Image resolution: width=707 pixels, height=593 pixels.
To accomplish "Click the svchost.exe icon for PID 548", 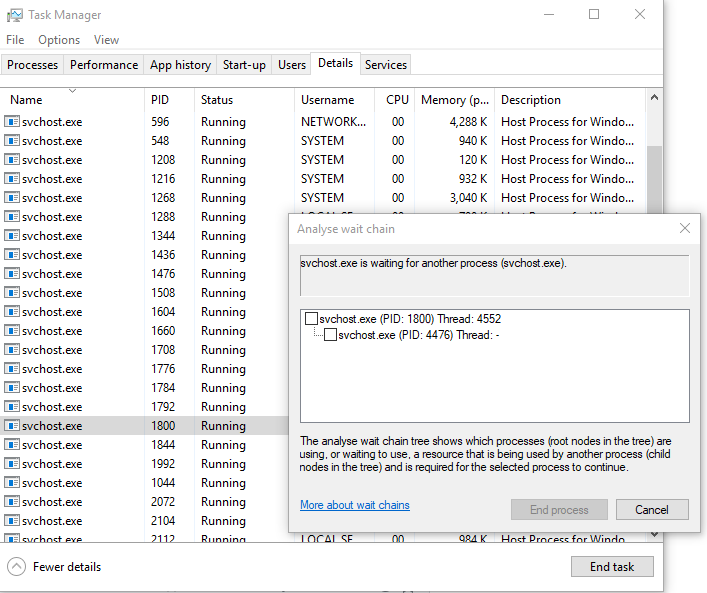I will pyautogui.click(x=12, y=141).
